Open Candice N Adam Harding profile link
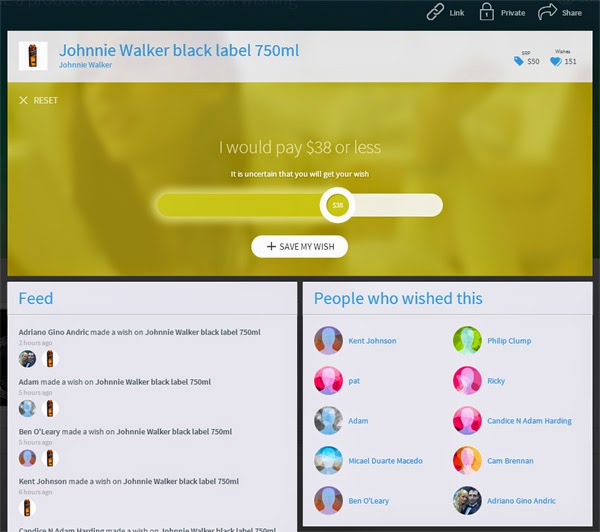600x532 pixels. (x=530, y=421)
